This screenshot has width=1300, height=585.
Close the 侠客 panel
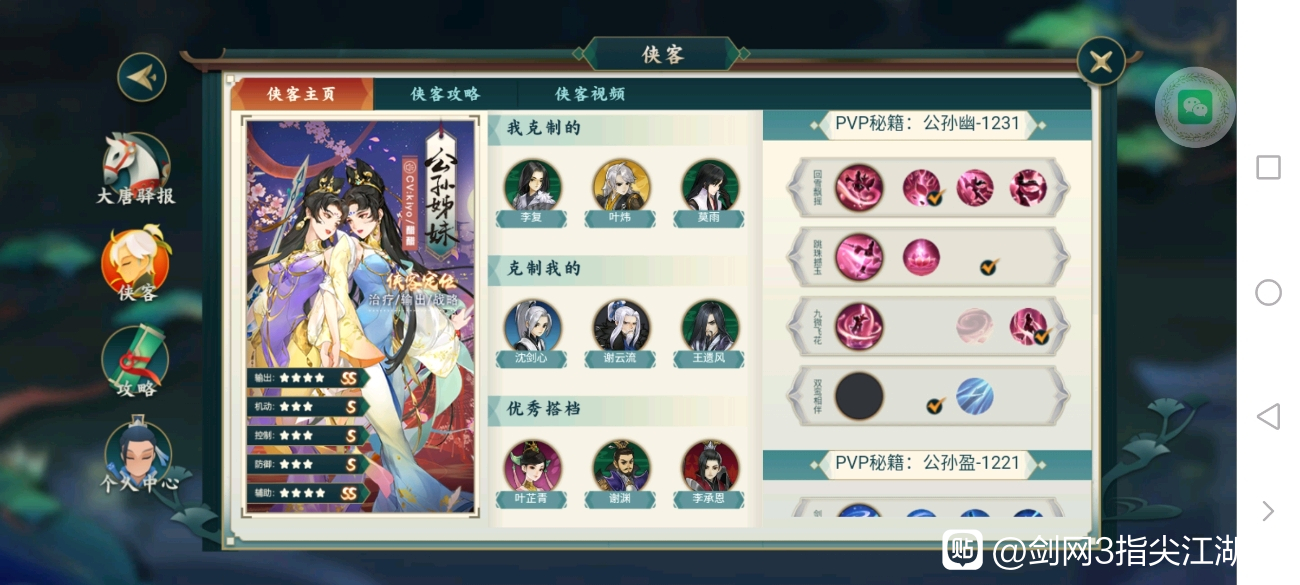point(1101,62)
